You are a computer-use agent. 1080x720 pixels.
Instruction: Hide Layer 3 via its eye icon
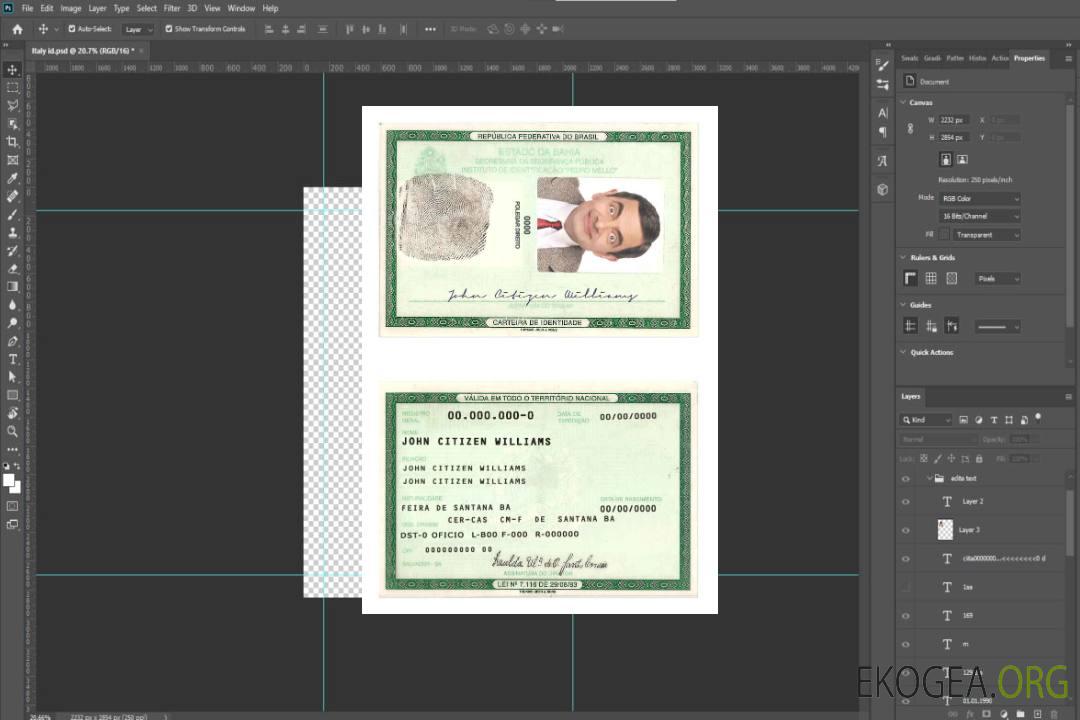tap(906, 531)
